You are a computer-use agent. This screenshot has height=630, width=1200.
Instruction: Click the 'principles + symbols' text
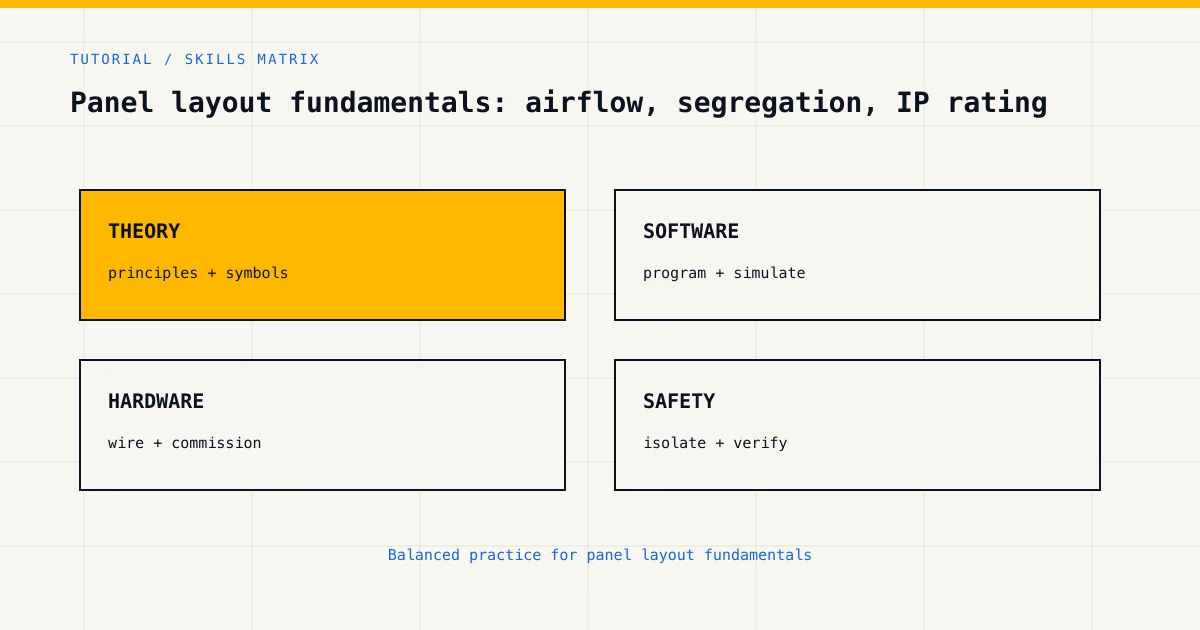point(198,273)
